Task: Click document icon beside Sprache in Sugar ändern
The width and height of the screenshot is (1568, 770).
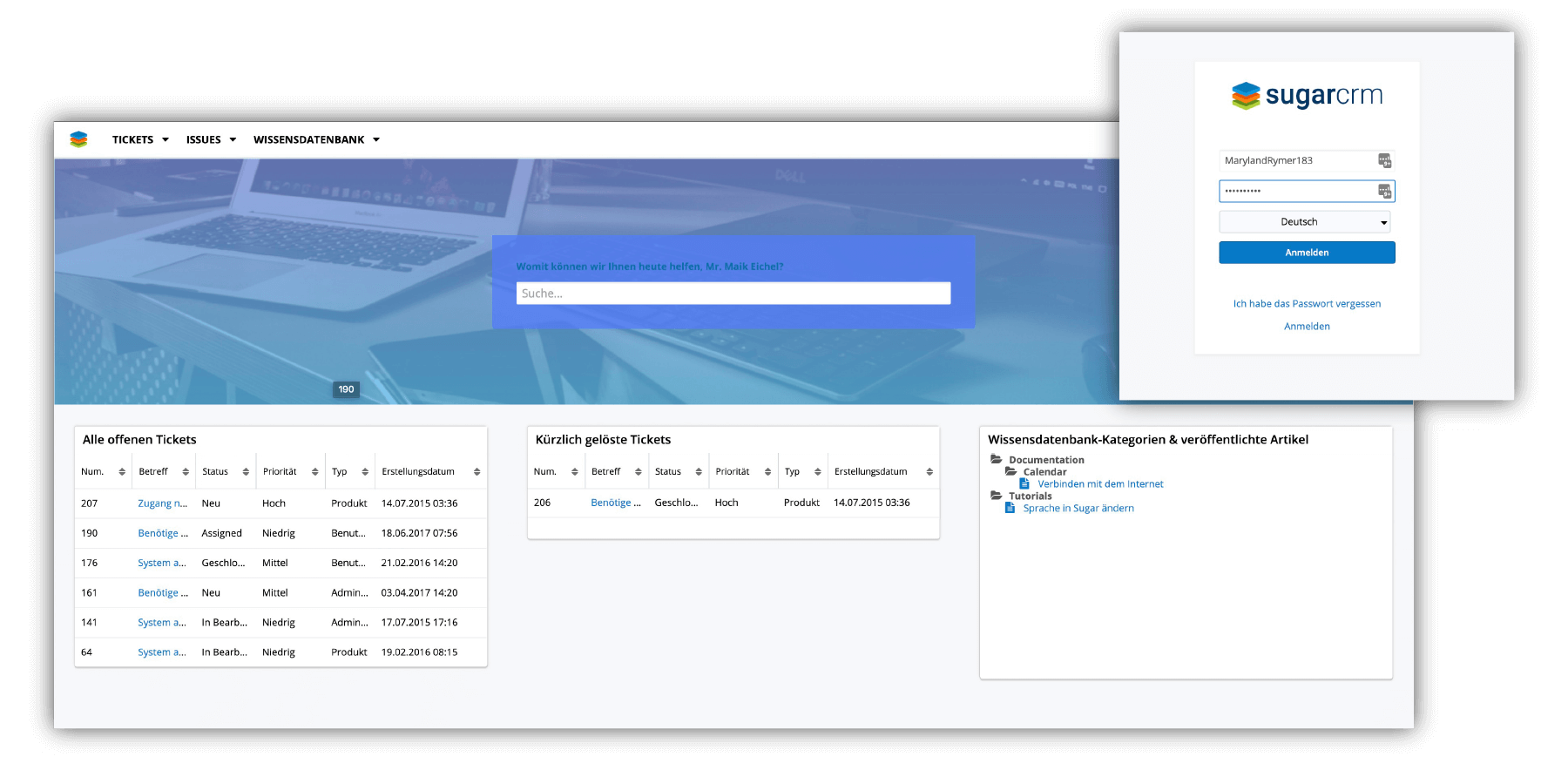Action: pos(1010,508)
